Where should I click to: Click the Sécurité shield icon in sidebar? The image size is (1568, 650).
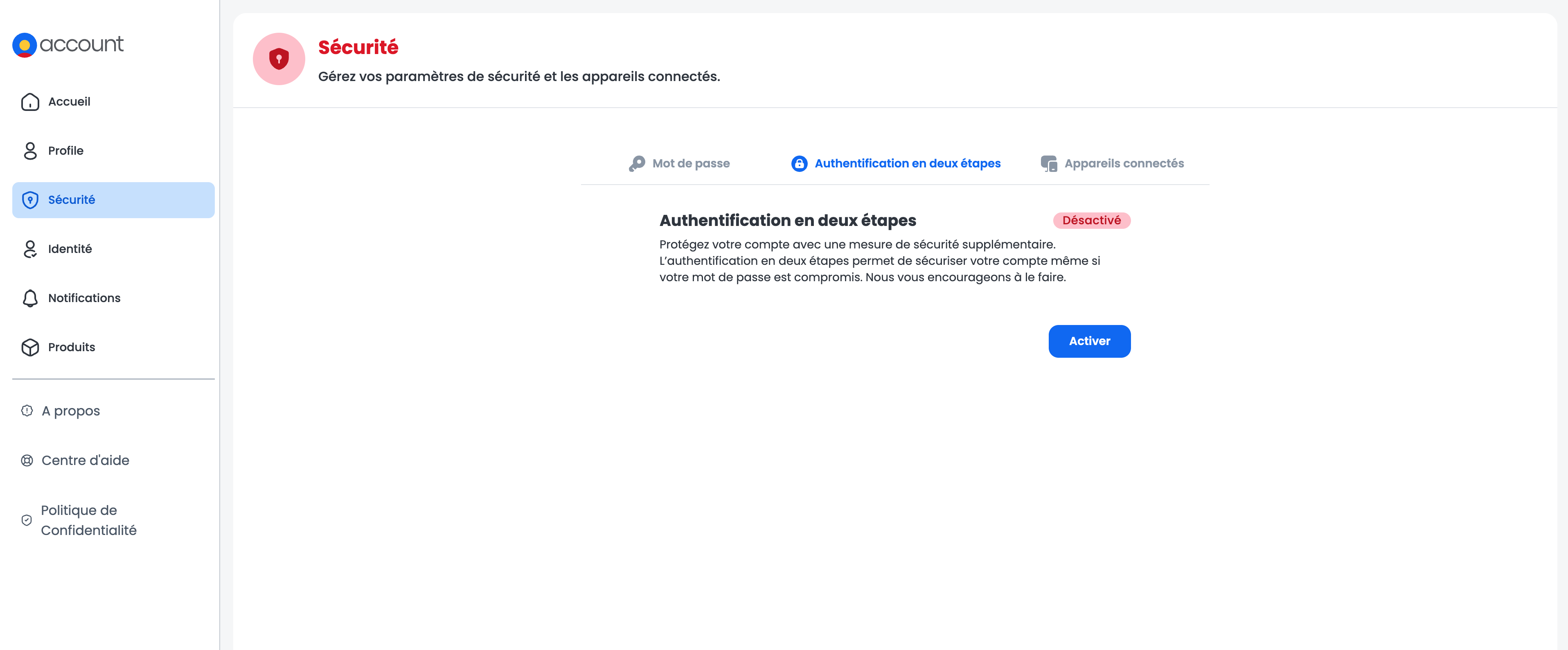tap(30, 200)
